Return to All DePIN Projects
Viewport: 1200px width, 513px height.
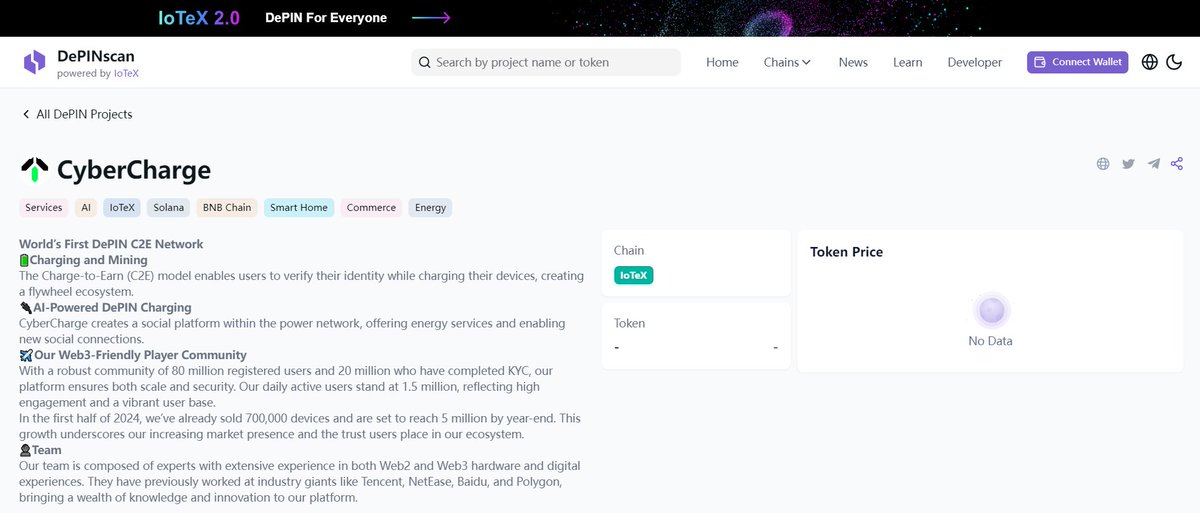pyautogui.click(x=84, y=114)
